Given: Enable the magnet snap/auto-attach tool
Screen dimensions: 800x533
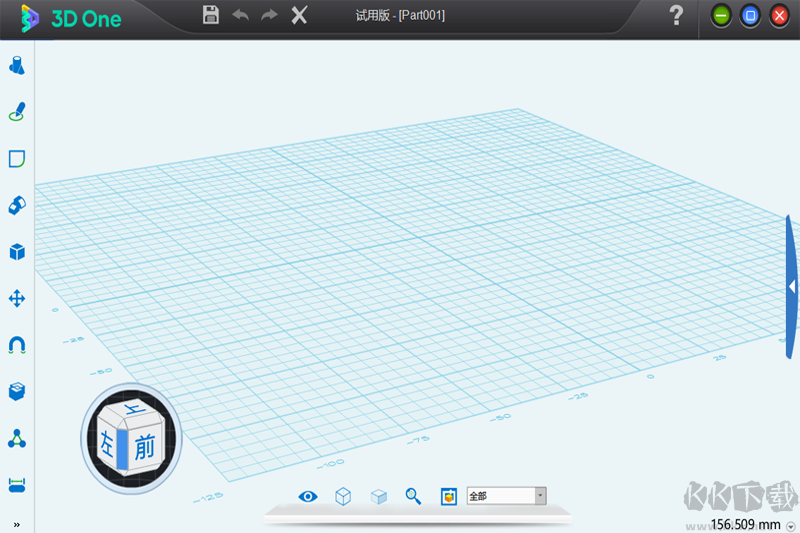Looking at the screenshot, I should point(16,344).
